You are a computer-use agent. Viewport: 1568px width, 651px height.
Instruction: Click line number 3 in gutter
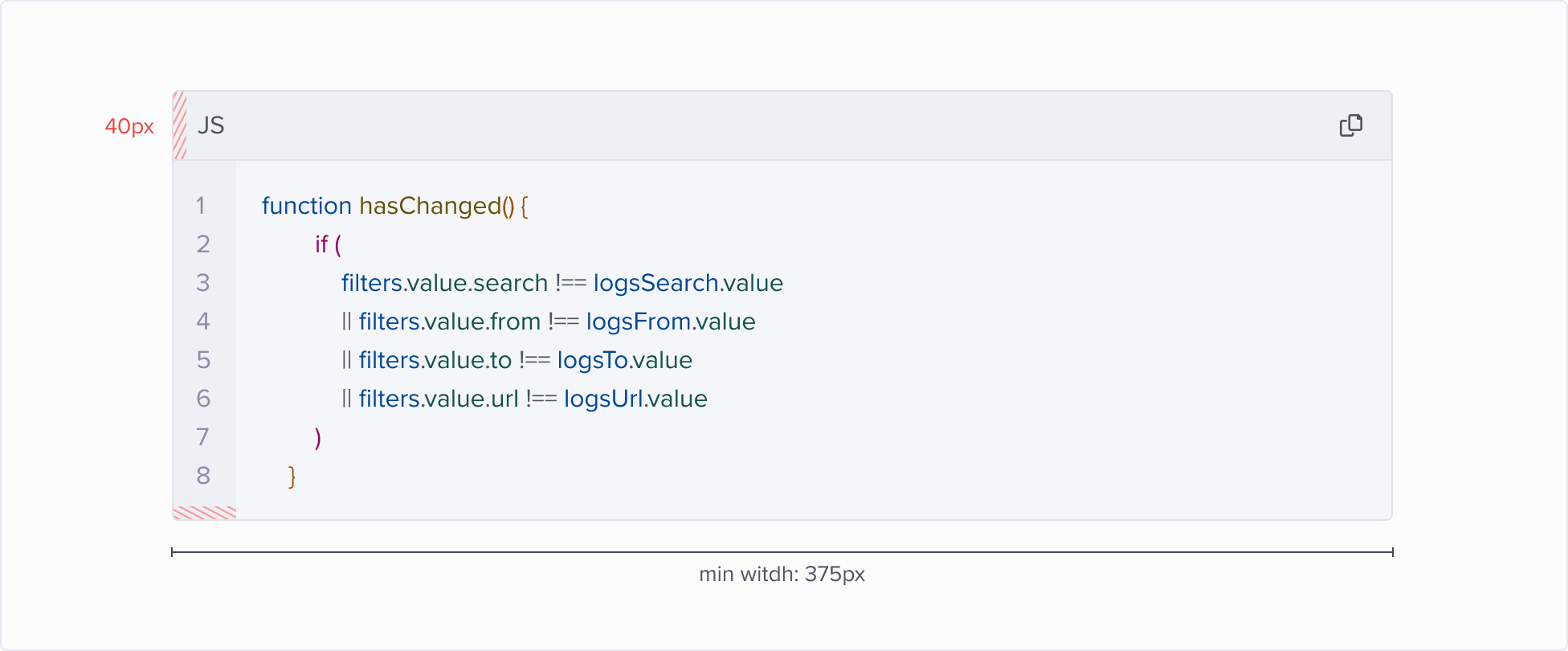point(202,283)
